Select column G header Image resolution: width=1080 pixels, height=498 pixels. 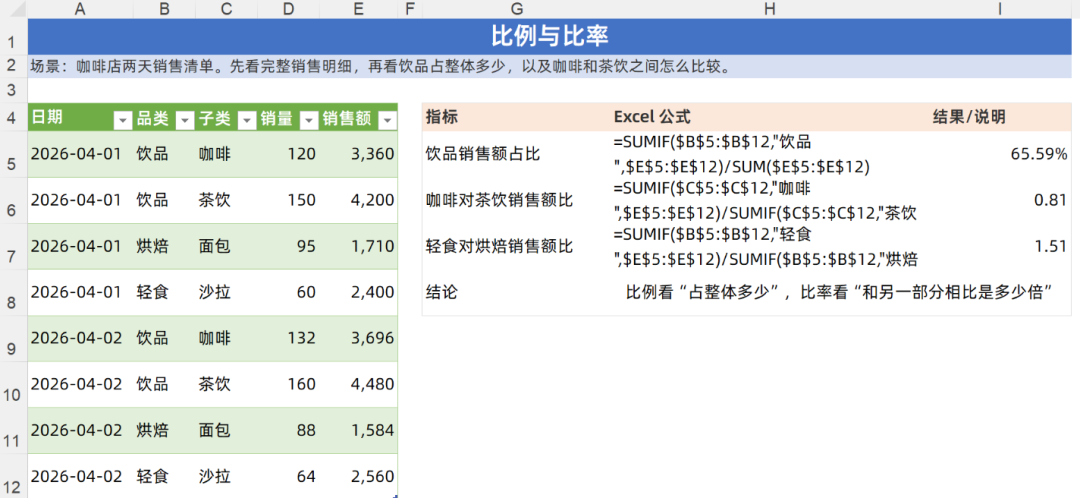(517, 9)
